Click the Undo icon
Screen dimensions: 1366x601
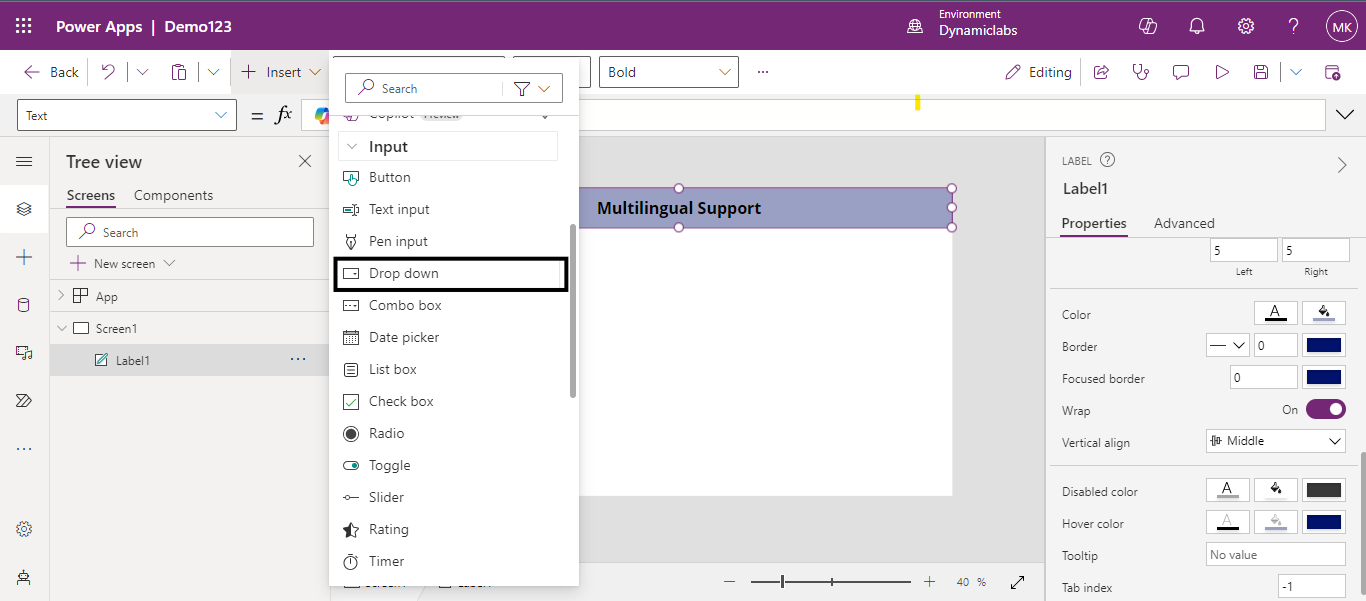108,72
